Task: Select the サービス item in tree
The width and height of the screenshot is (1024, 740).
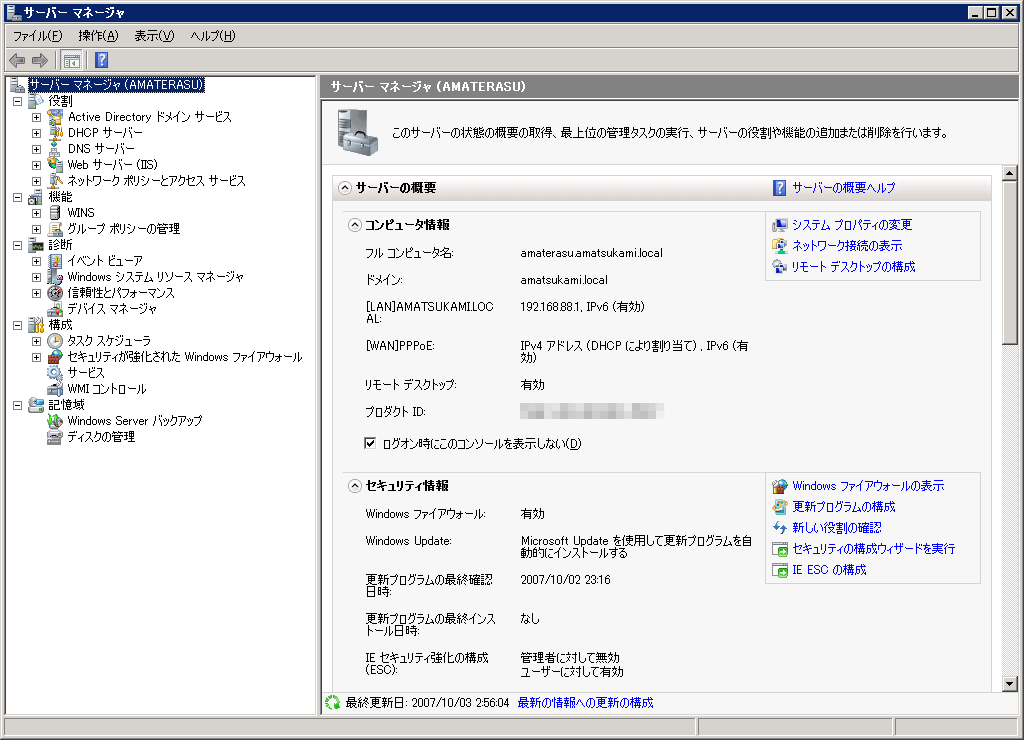Action: (85, 373)
